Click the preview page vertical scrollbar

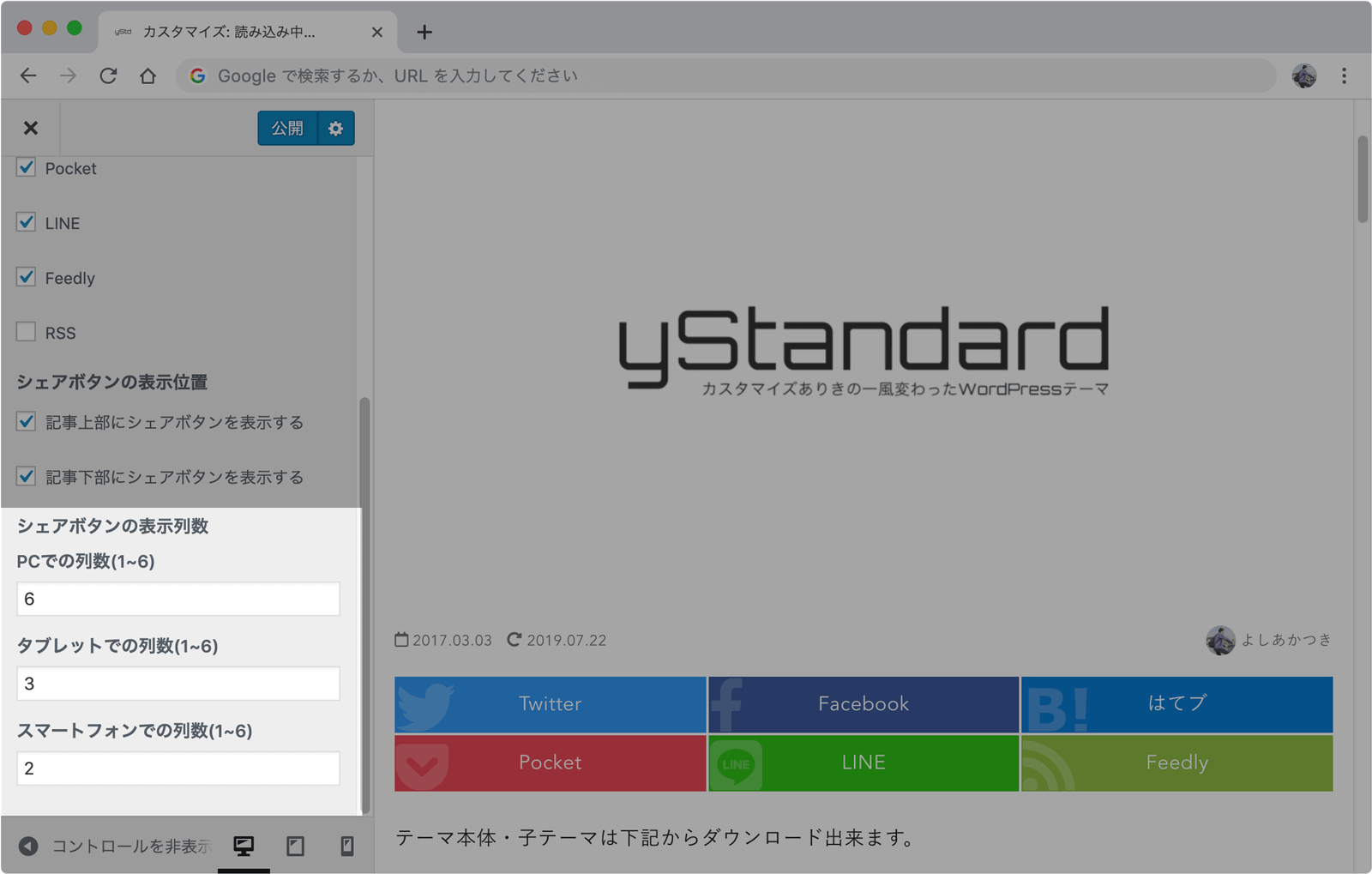1363,179
